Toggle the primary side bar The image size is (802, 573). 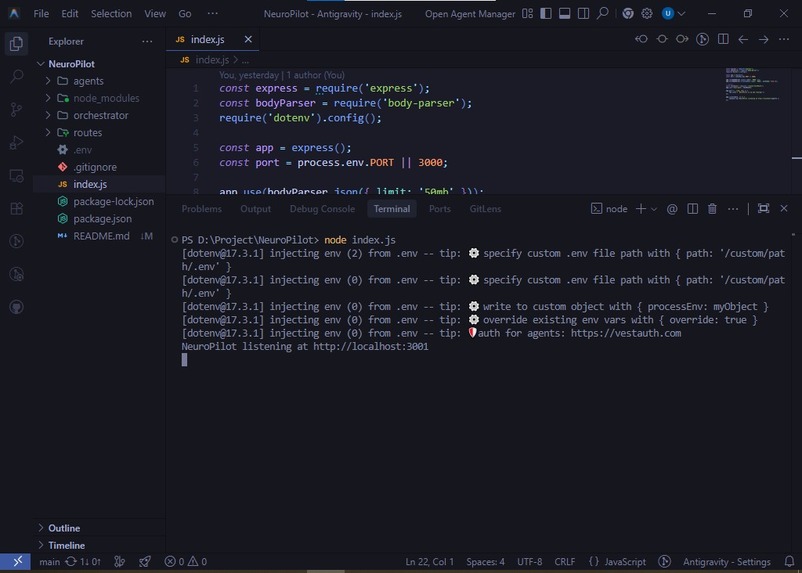point(546,14)
